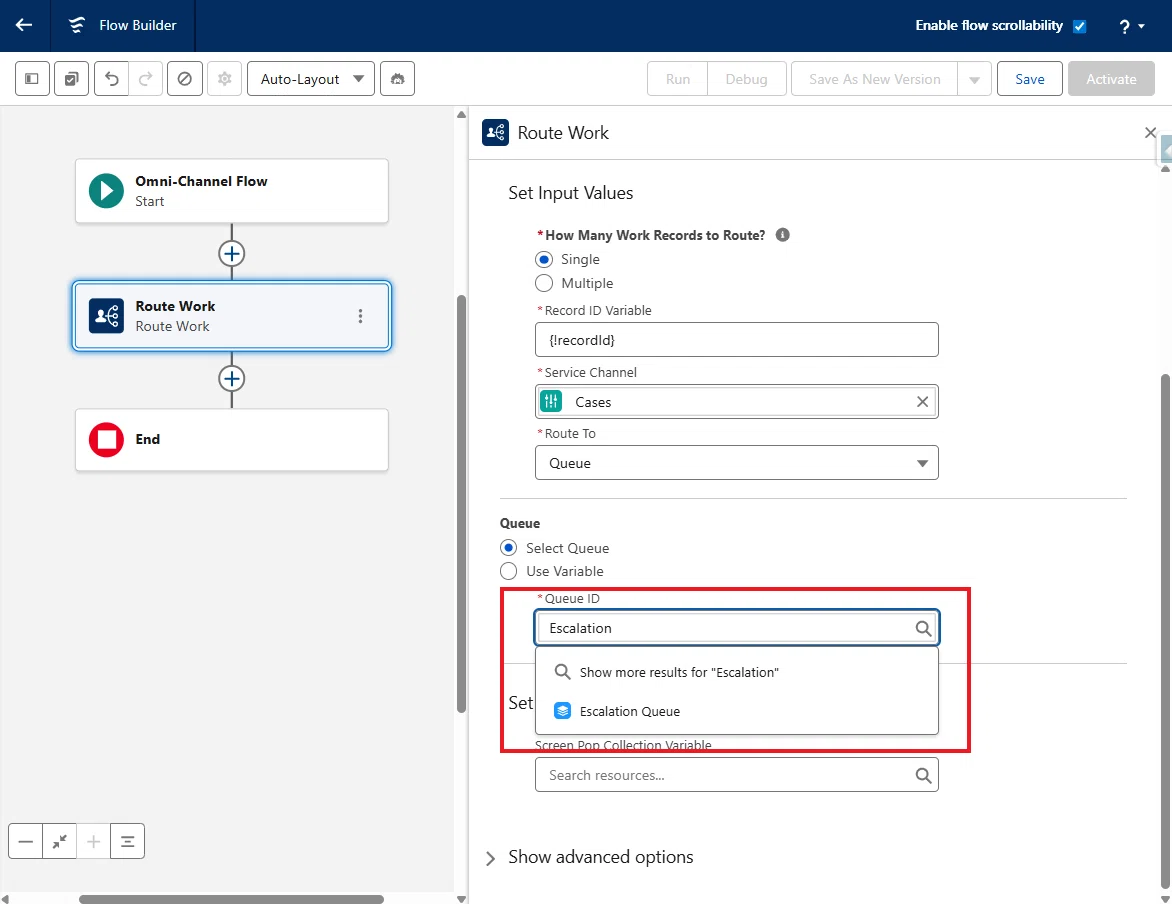Screen dimensions: 1172x904
Task: Click the Queue ID search magnifier
Action: 923,628
